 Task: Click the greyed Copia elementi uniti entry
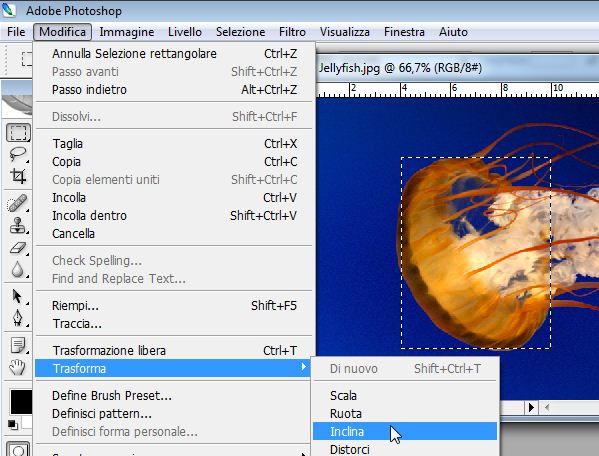coord(174,179)
